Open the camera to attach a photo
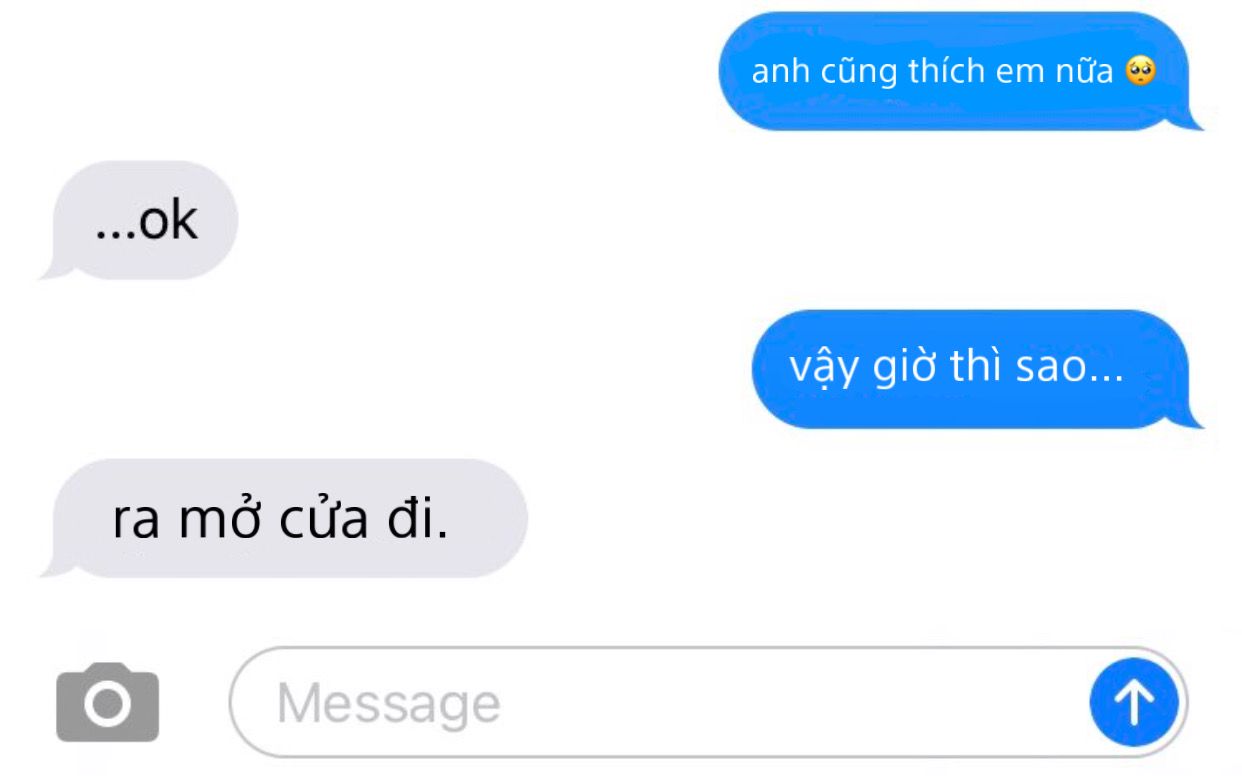The height and width of the screenshot is (777, 1242). click(107, 702)
